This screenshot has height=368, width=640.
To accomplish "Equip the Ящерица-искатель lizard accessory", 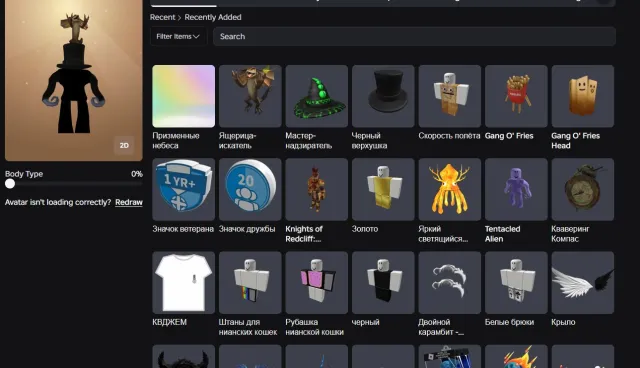I will pos(250,96).
